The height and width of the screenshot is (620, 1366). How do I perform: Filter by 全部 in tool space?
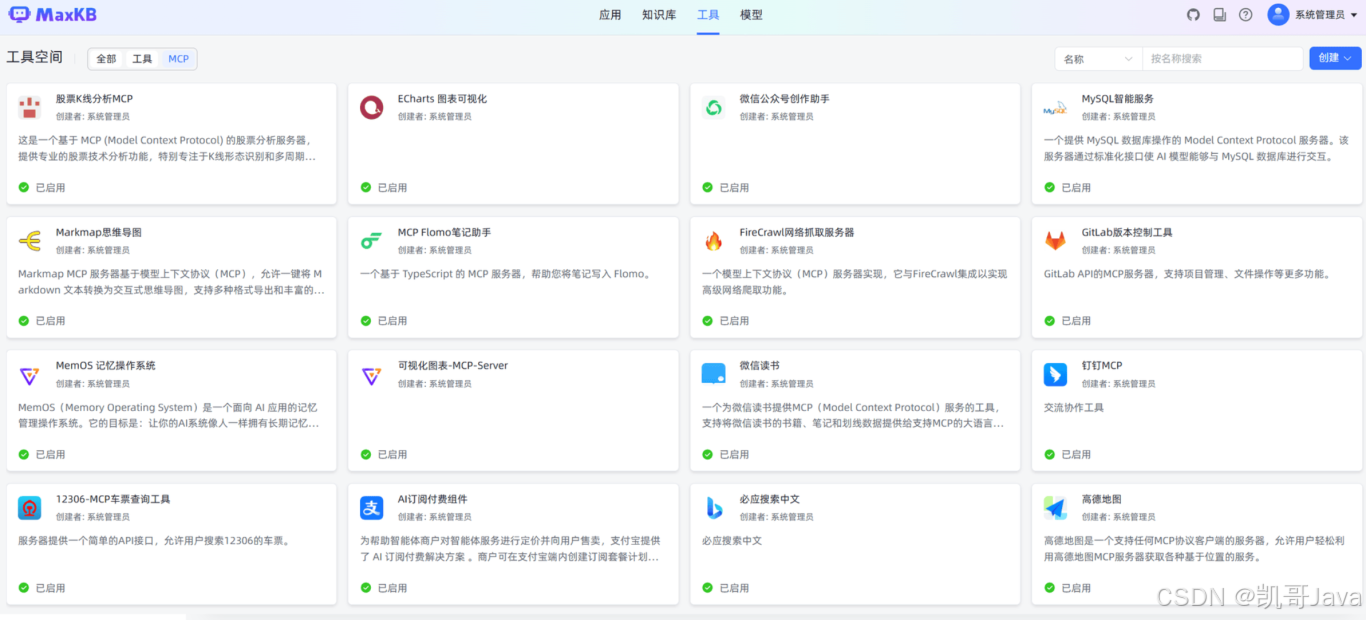106,59
